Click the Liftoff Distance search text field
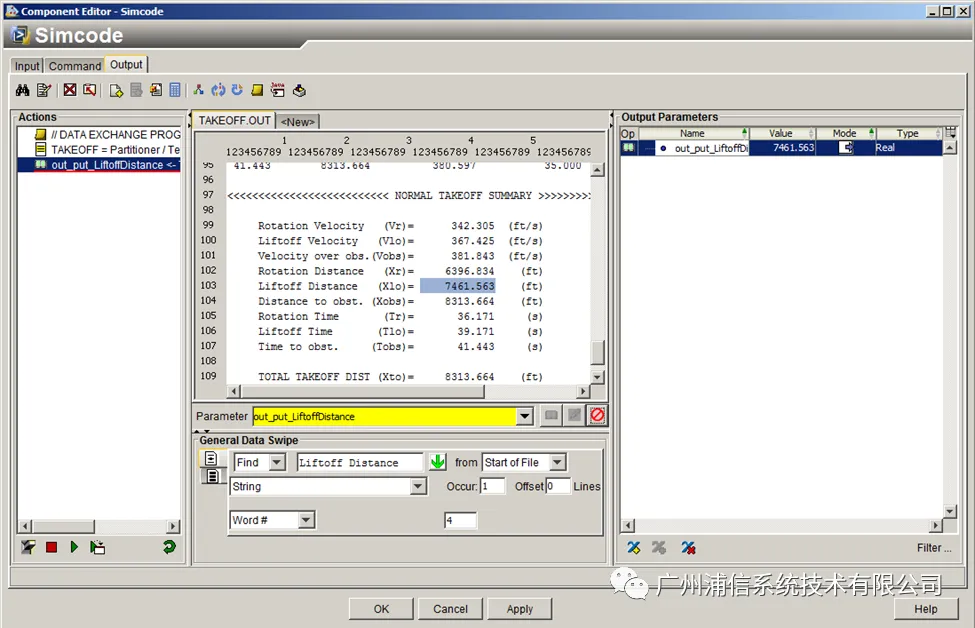975x628 pixels. pyautogui.click(x=359, y=462)
